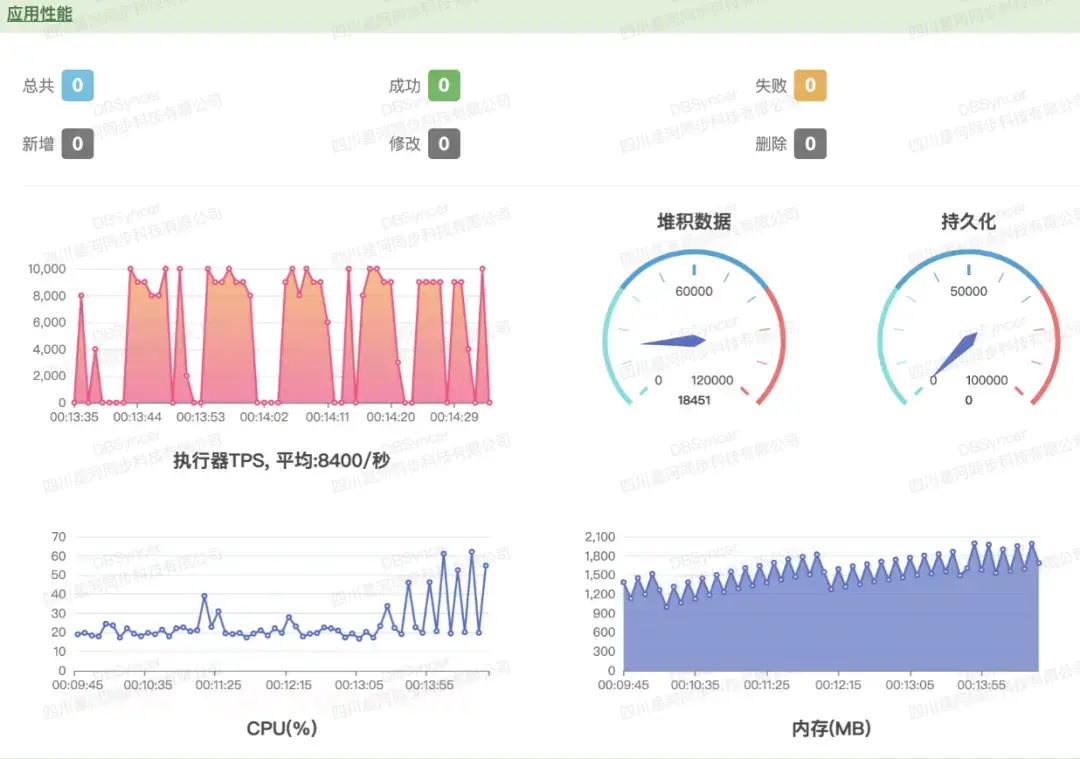Click a peak point on the TPS chart

[130, 268]
